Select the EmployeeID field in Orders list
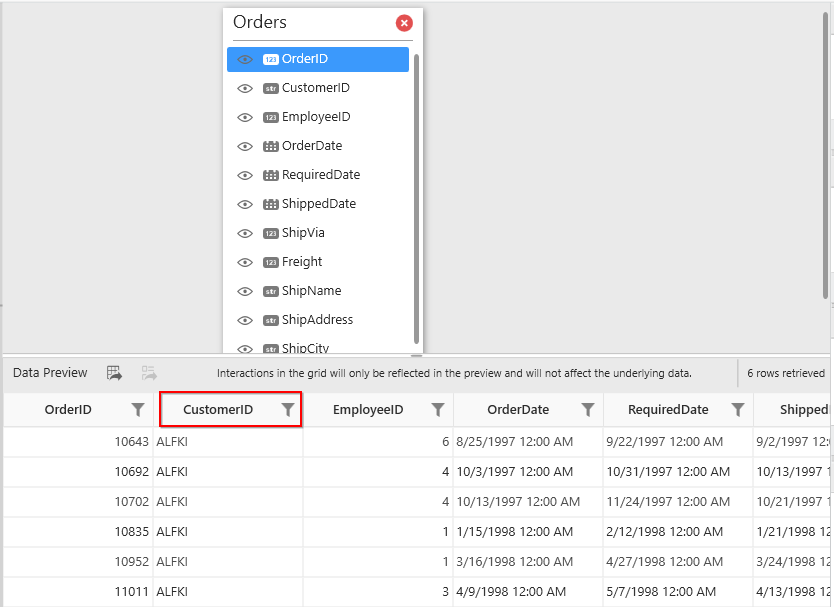834x607 pixels. click(x=316, y=117)
